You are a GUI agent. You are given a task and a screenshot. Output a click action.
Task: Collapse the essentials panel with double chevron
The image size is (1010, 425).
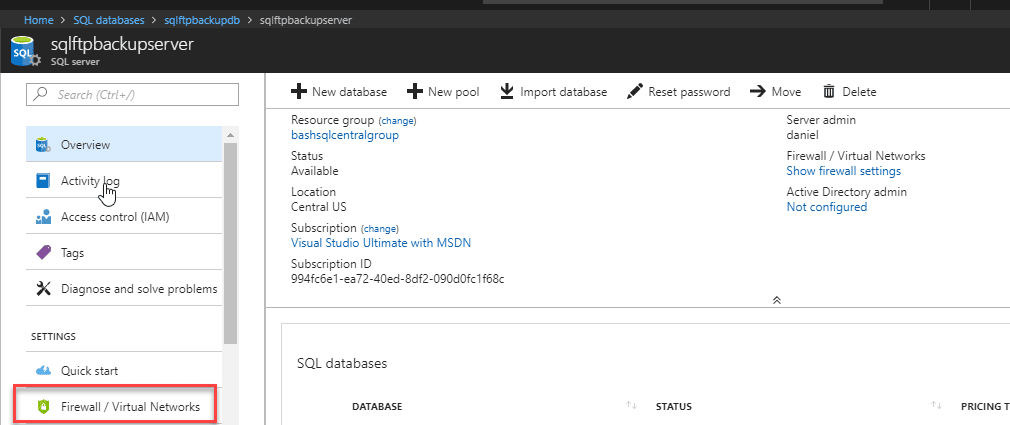coord(777,300)
